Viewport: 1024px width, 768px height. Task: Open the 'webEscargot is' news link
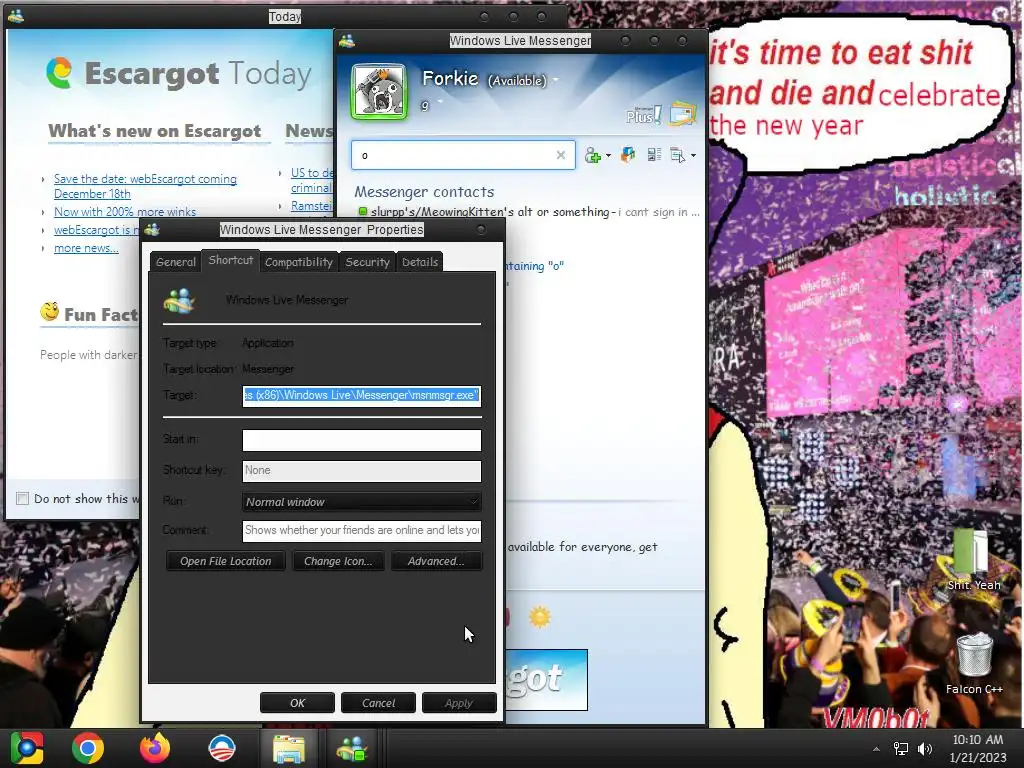coord(96,230)
